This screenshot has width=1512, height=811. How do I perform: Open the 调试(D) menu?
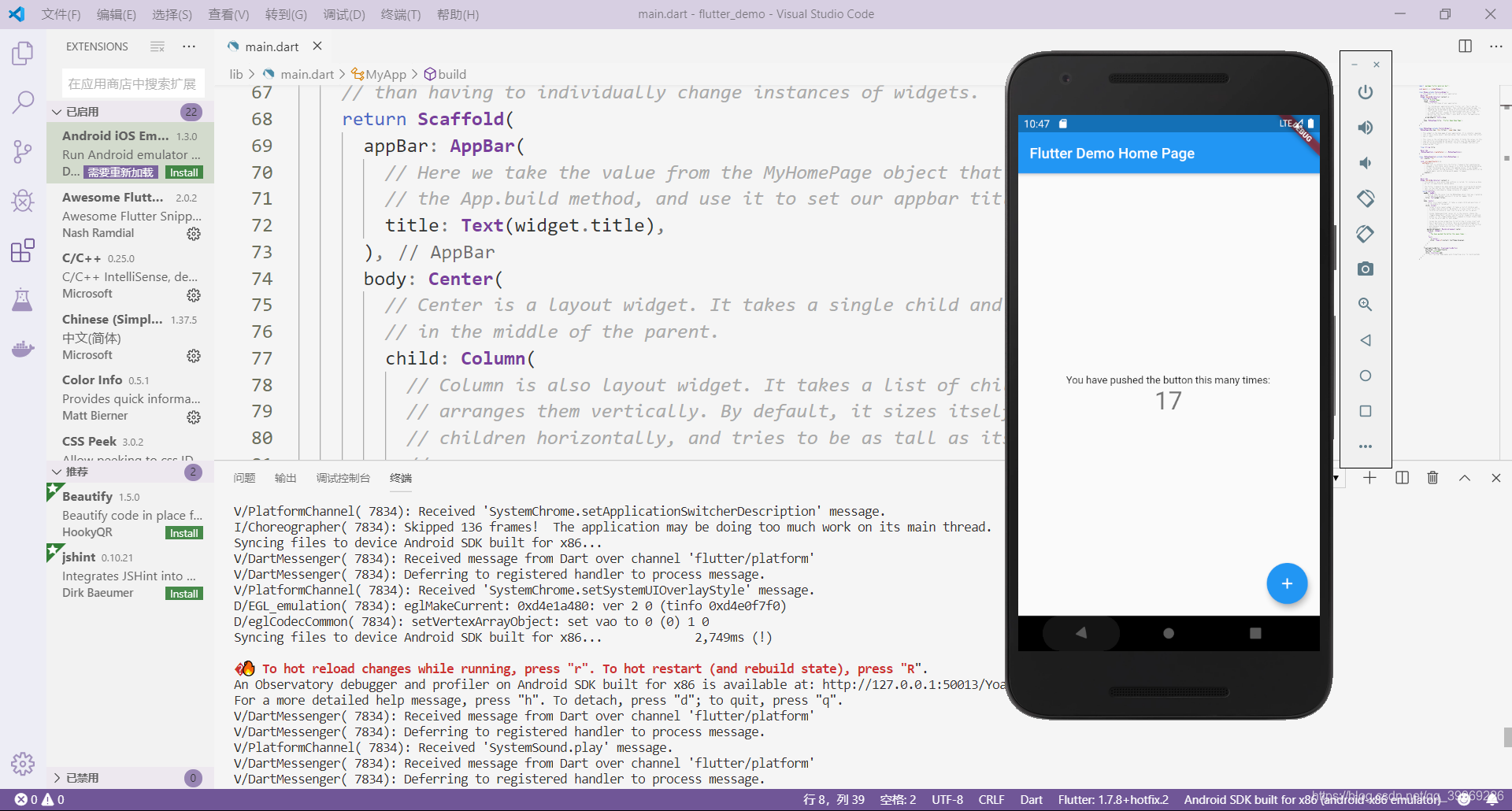point(343,14)
